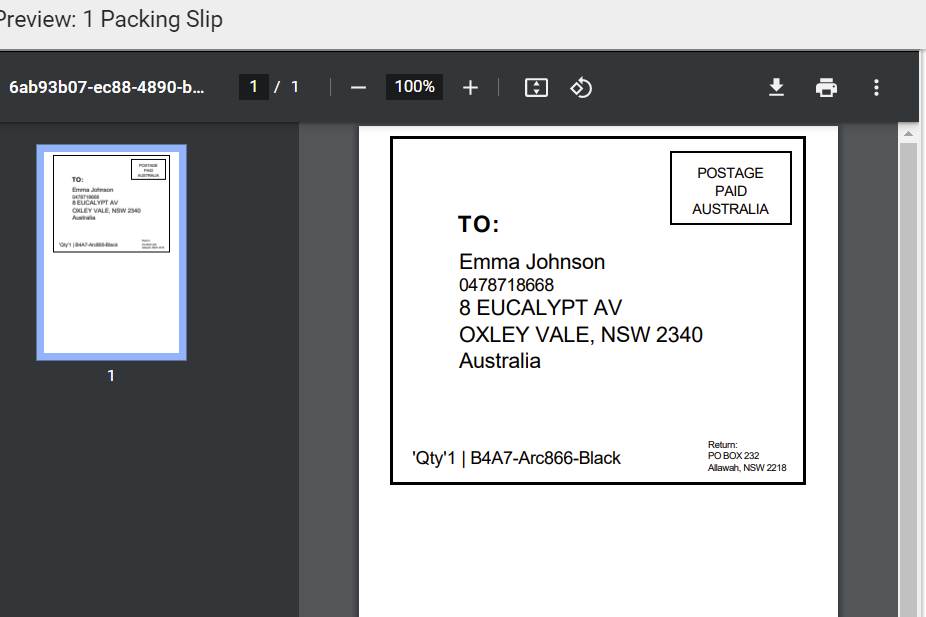926x617 pixels.
Task: Select the page 1 thumbnail
Action: pos(111,252)
